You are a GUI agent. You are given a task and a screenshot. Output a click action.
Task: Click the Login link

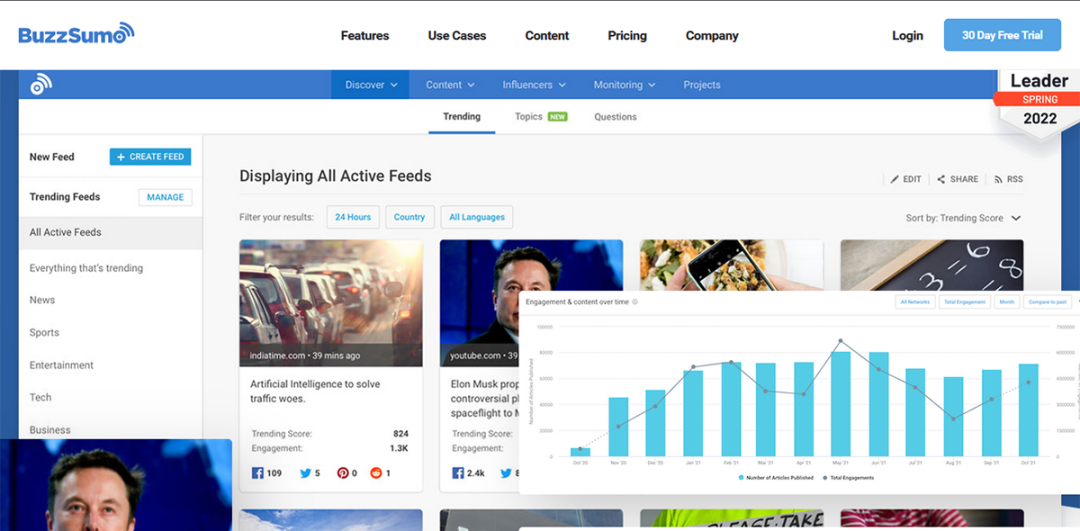pos(907,35)
